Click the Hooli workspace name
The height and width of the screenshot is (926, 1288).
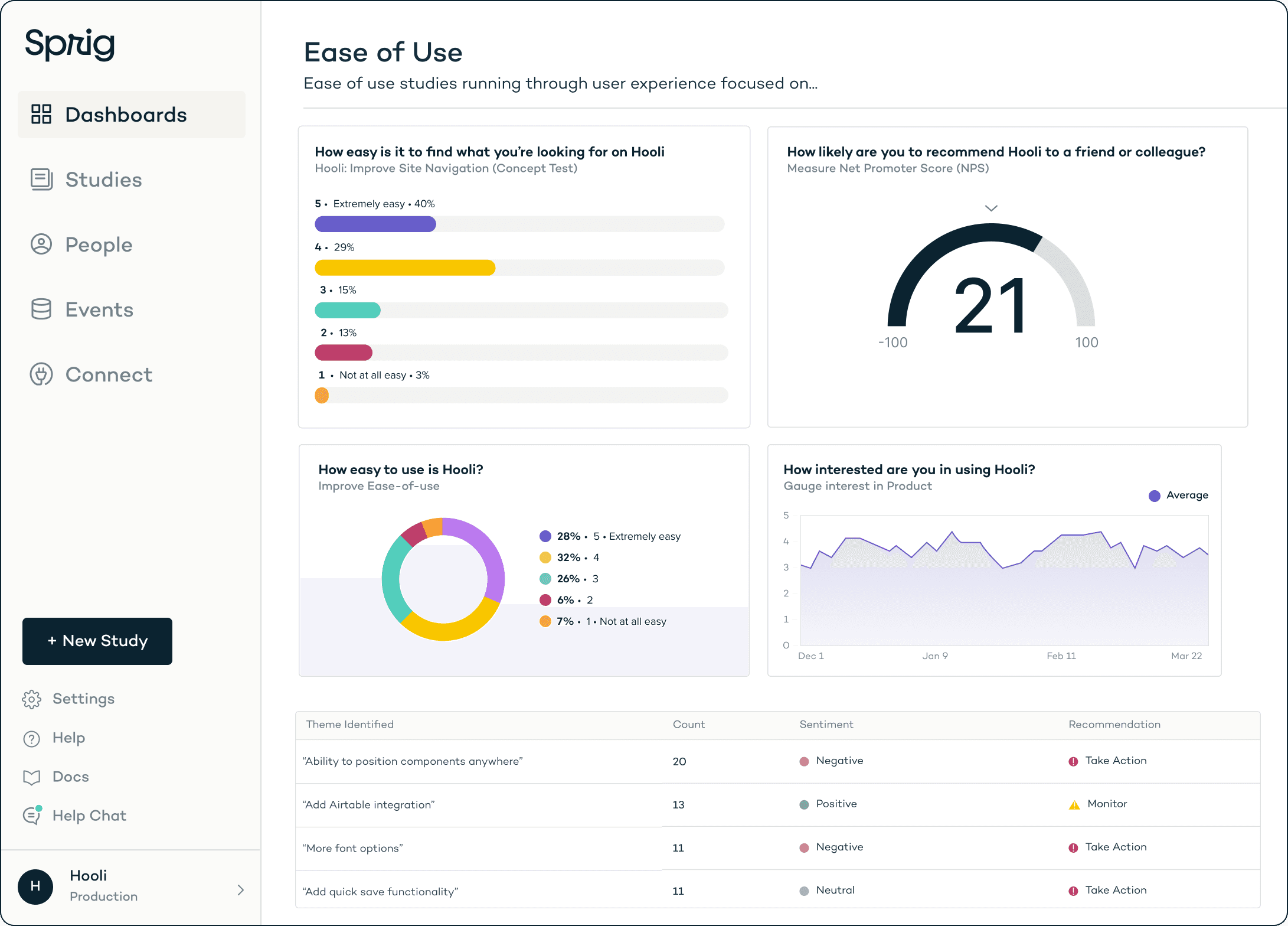coord(88,875)
